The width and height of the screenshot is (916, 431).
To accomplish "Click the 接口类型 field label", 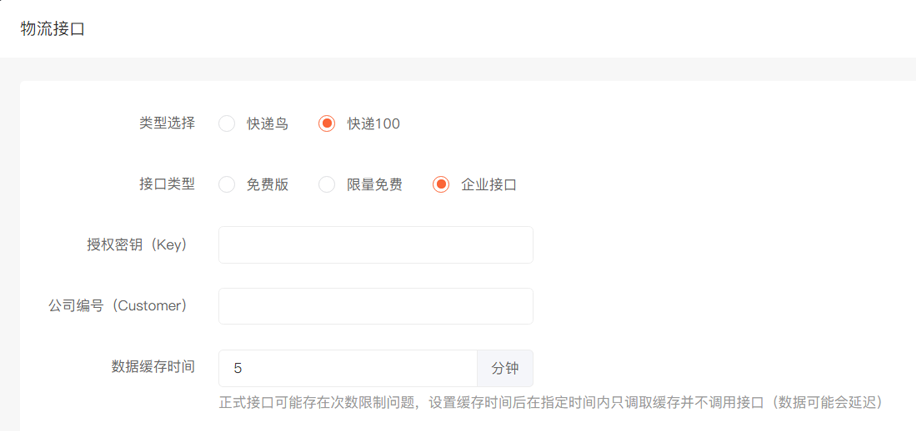I will (167, 184).
